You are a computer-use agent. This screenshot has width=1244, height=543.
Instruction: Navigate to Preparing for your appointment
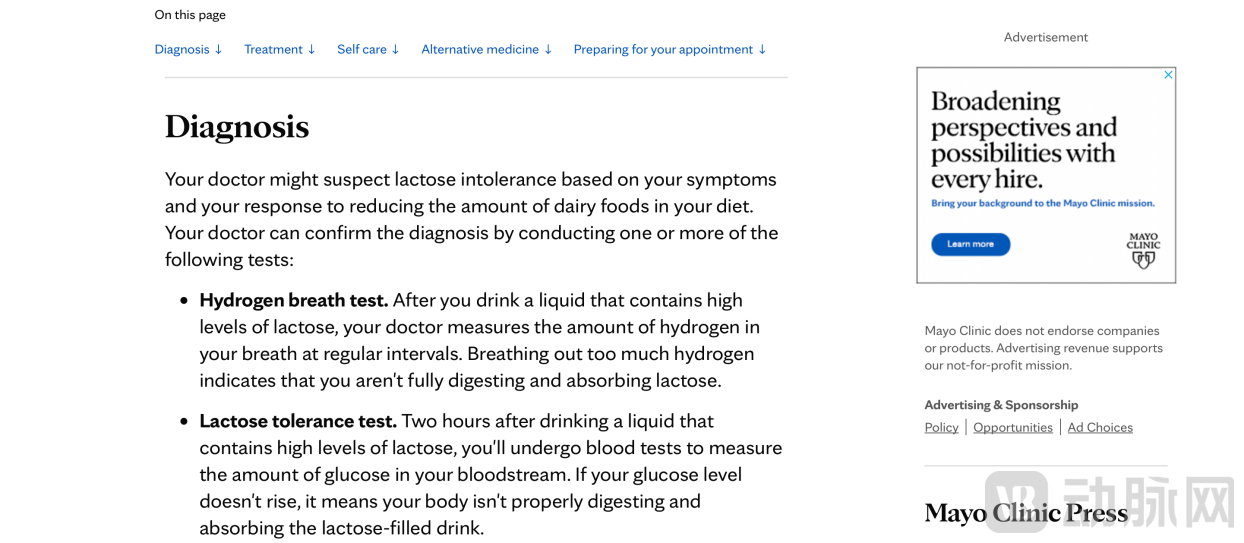point(663,49)
